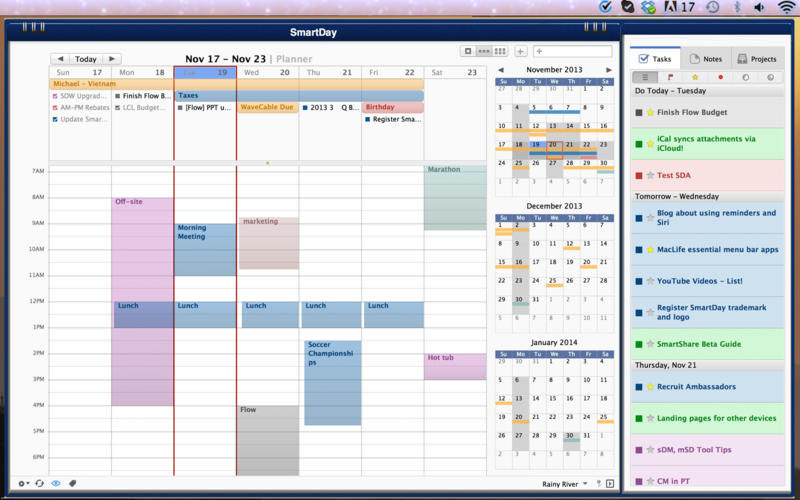Open the Projects tab
Viewport: 800px width, 500px height.
pos(757,59)
